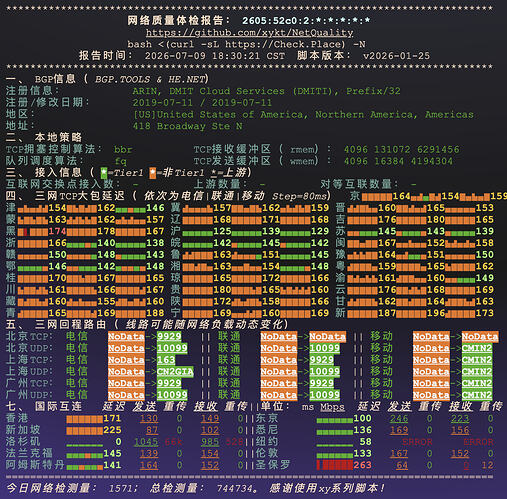The image size is (507, 499).
Task: Click the report time 2026-07-09 18:30:21 CST
Action: tap(215, 56)
